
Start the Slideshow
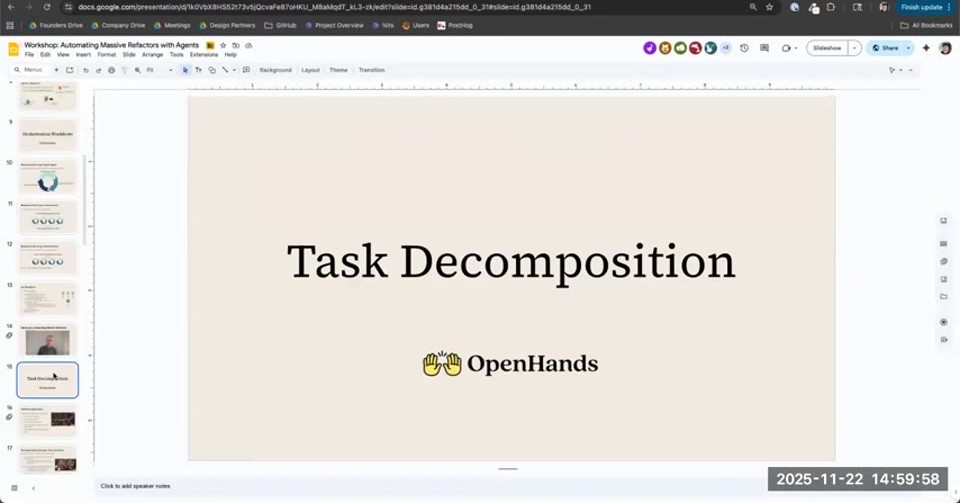click(x=827, y=48)
